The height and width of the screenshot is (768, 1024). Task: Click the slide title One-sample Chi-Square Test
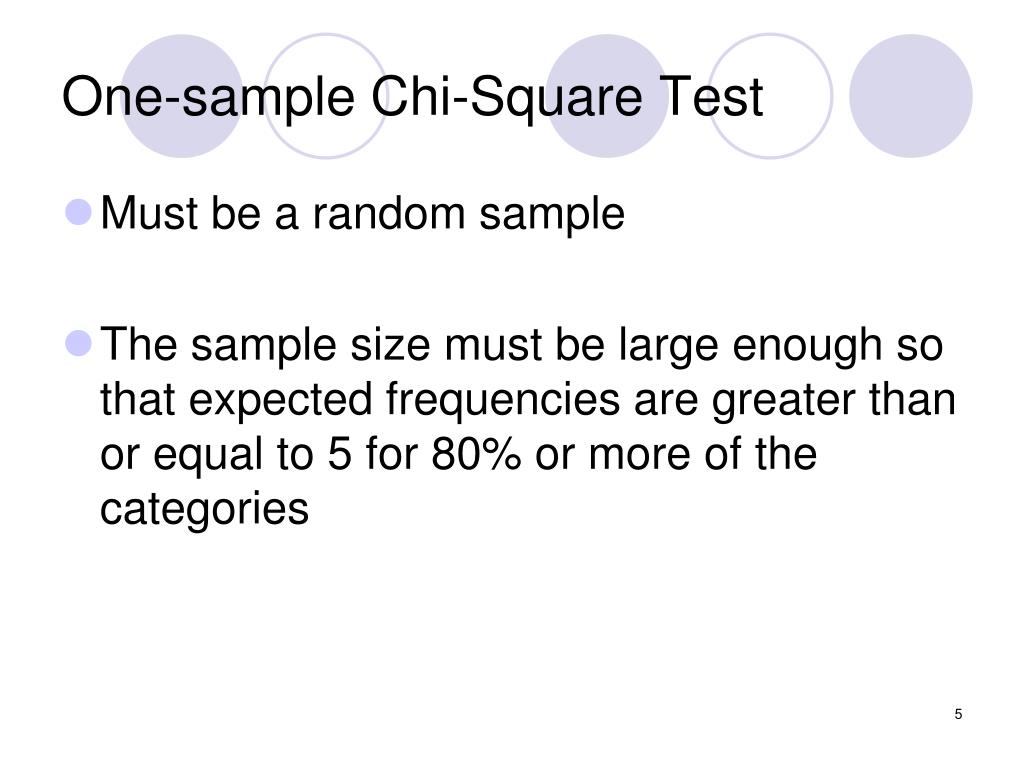[x=412, y=97]
